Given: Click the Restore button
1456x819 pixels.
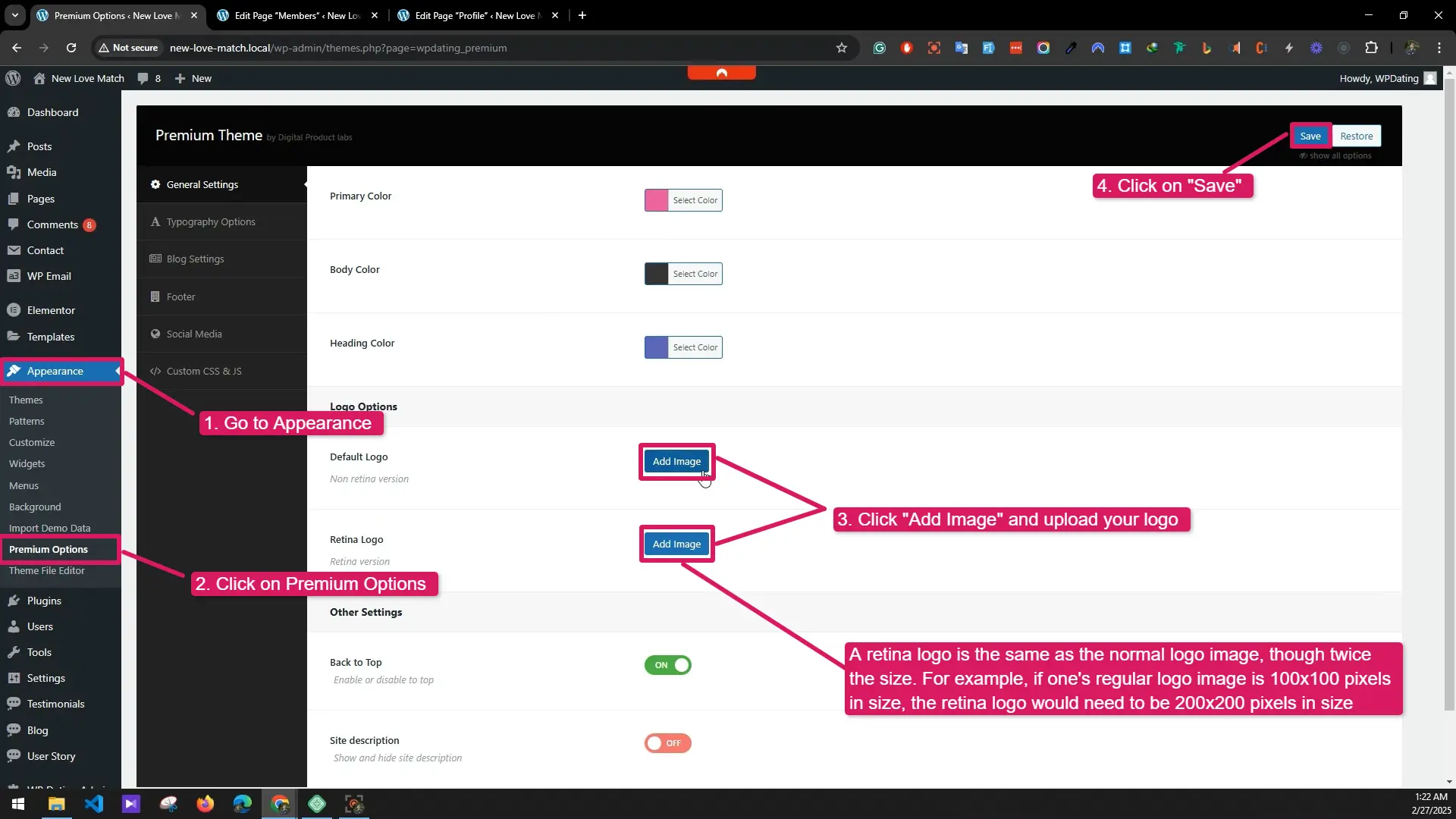Looking at the screenshot, I should [x=1356, y=136].
